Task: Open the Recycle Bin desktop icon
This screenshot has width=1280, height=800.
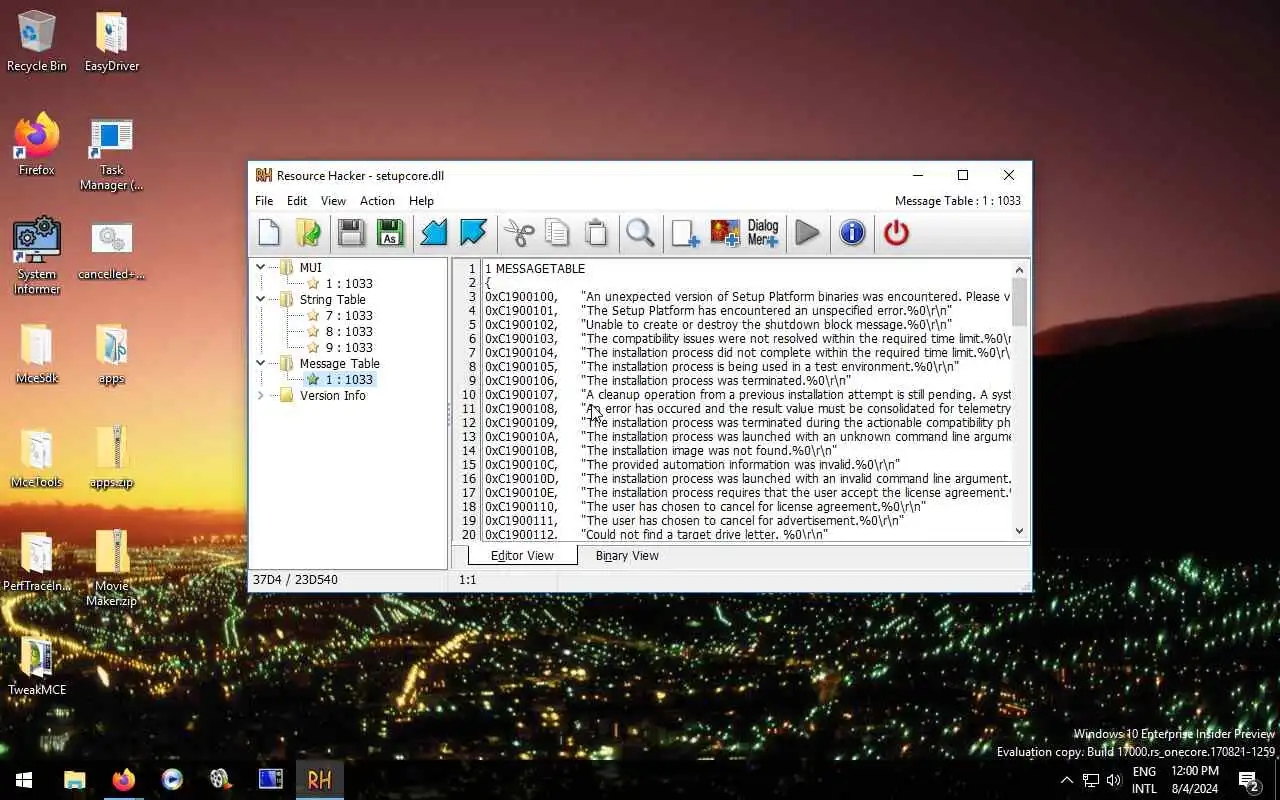Action: tap(37, 41)
